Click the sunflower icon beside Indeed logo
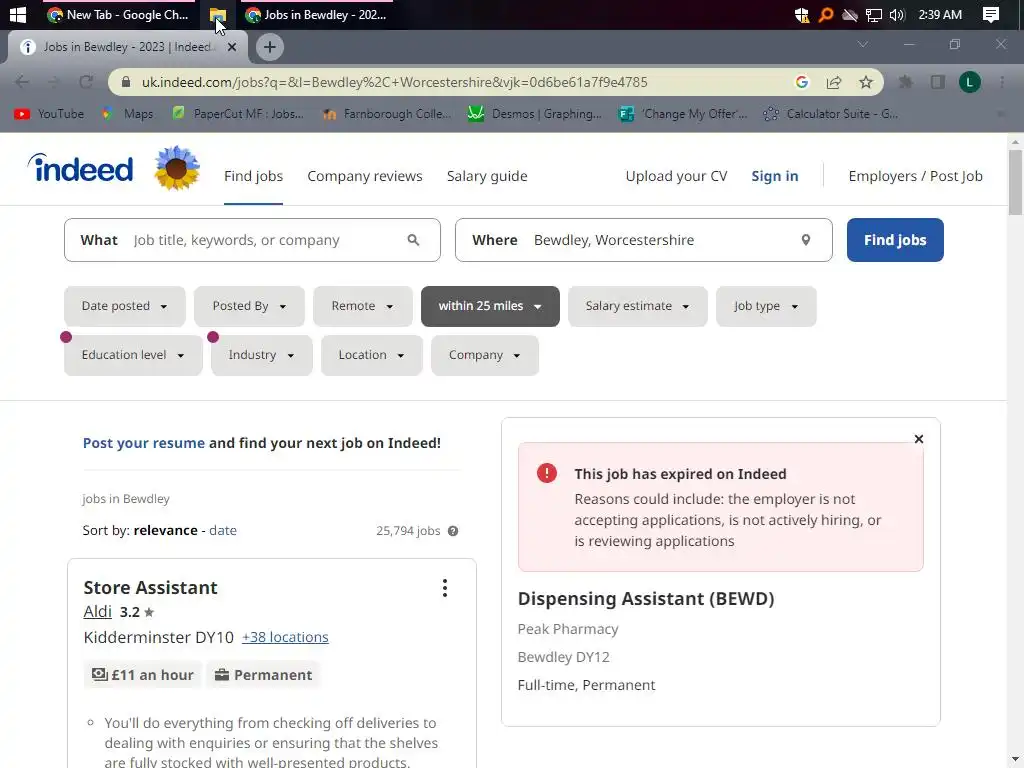Screen dimensions: 1024x768 click(177, 168)
